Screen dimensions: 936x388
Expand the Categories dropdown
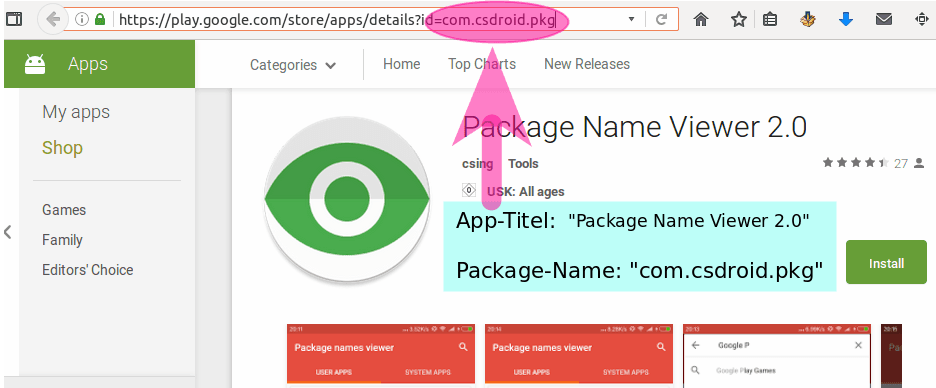click(292, 64)
